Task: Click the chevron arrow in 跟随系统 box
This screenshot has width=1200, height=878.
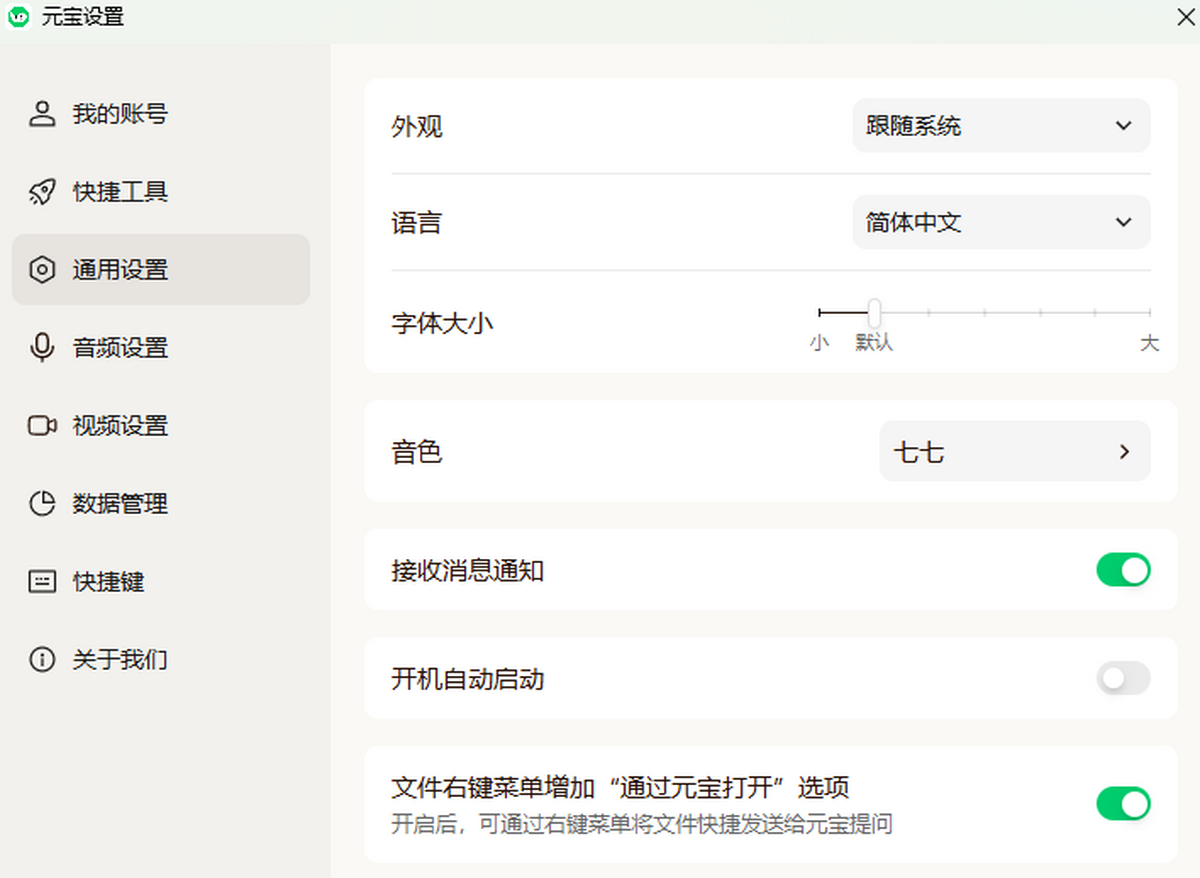Action: pos(1123,126)
